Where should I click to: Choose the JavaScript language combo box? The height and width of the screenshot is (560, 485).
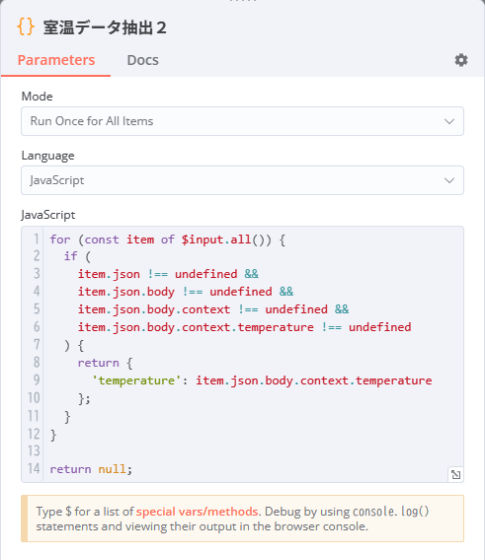coord(242,180)
